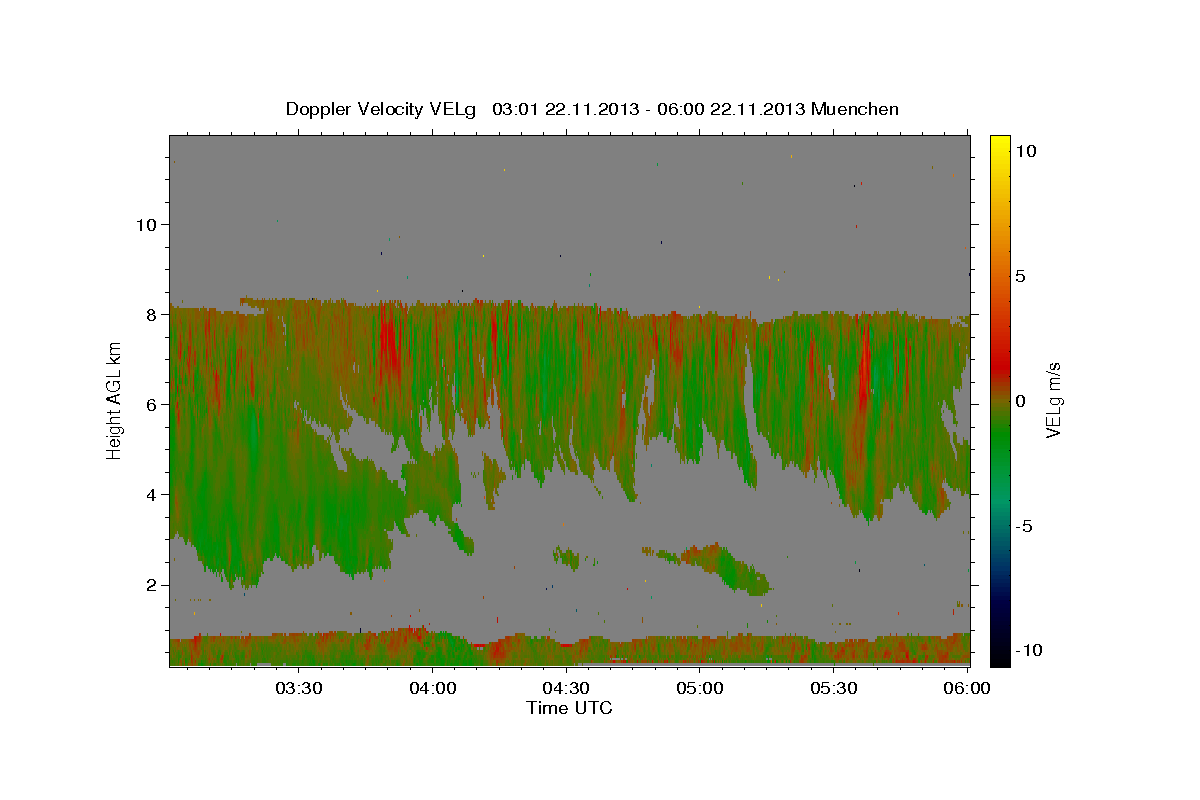Click the 03:30 time tick label
The width and height of the screenshot is (1200, 800).
click(299, 688)
